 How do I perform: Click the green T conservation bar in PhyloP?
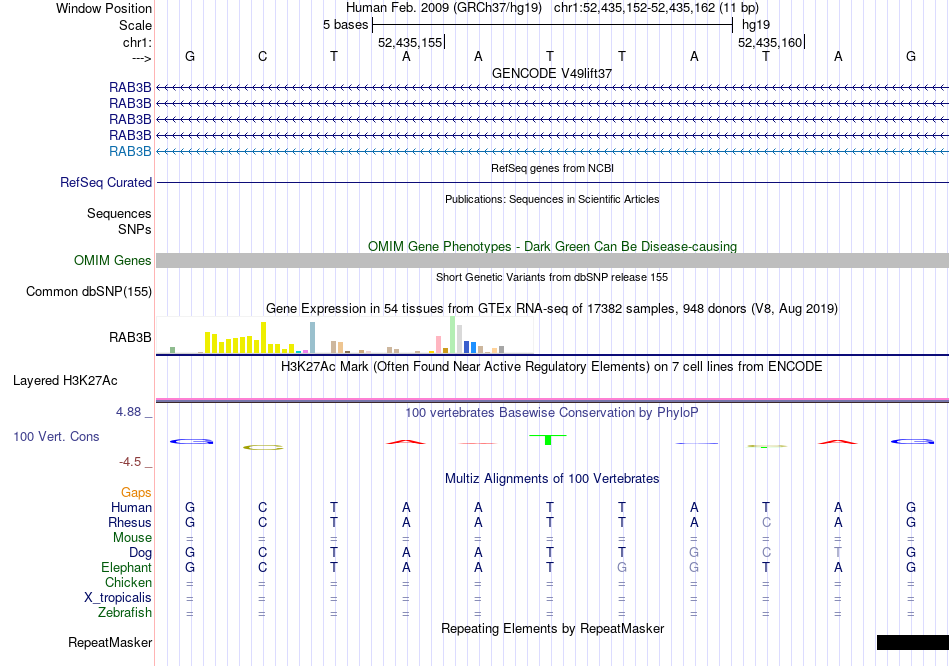click(x=548, y=439)
